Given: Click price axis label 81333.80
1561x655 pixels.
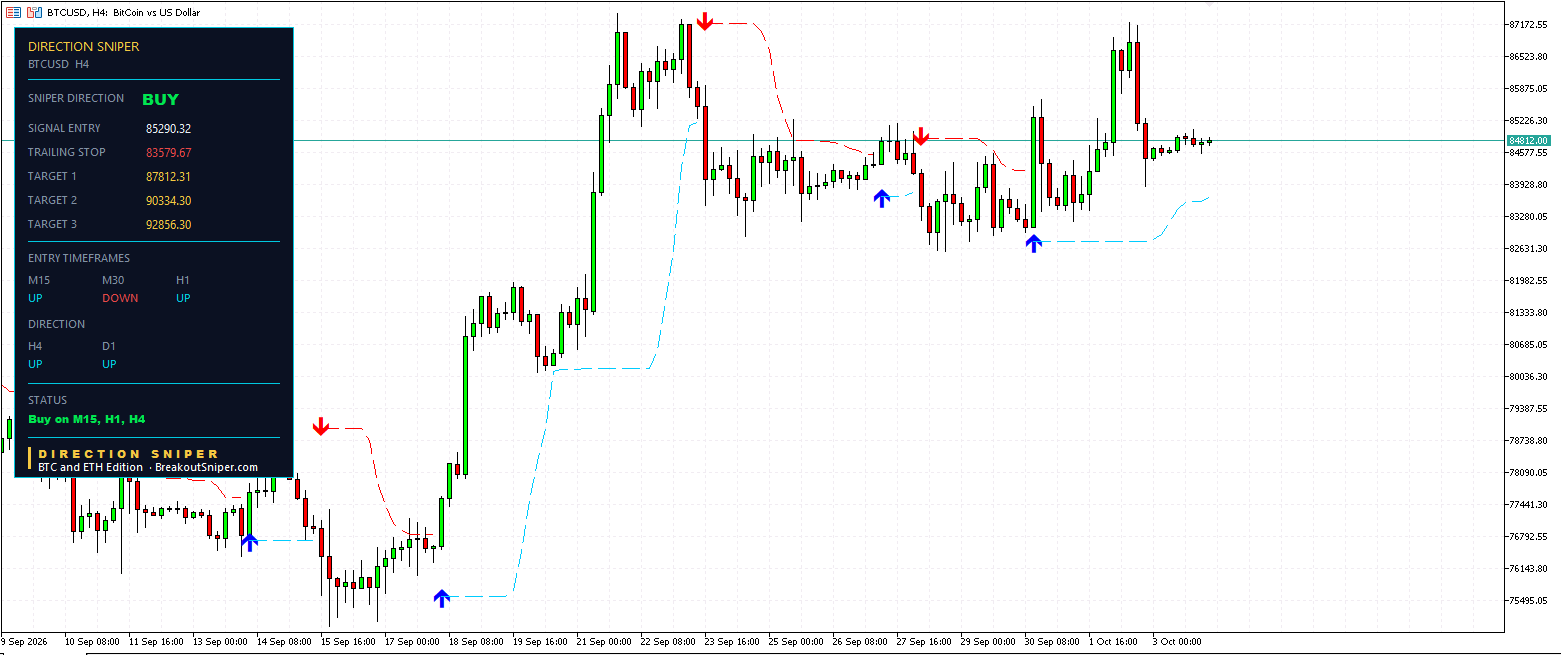Looking at the screenshot, I should pyautogui.click(x=1528, y=312).
